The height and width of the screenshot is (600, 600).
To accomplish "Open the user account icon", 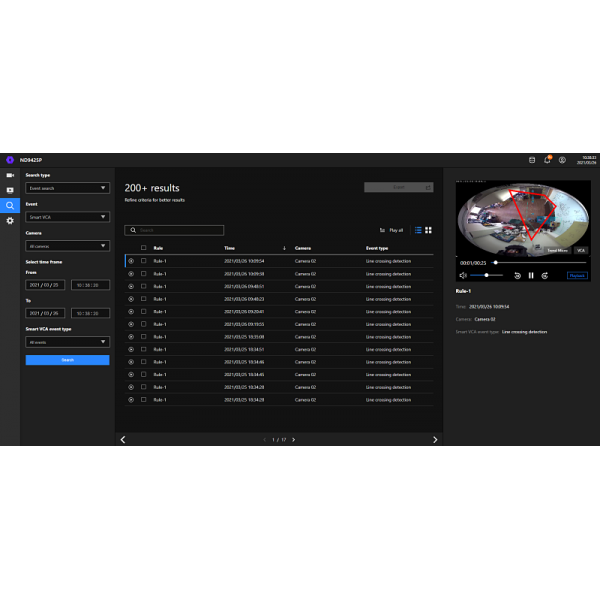I will 562,160.
